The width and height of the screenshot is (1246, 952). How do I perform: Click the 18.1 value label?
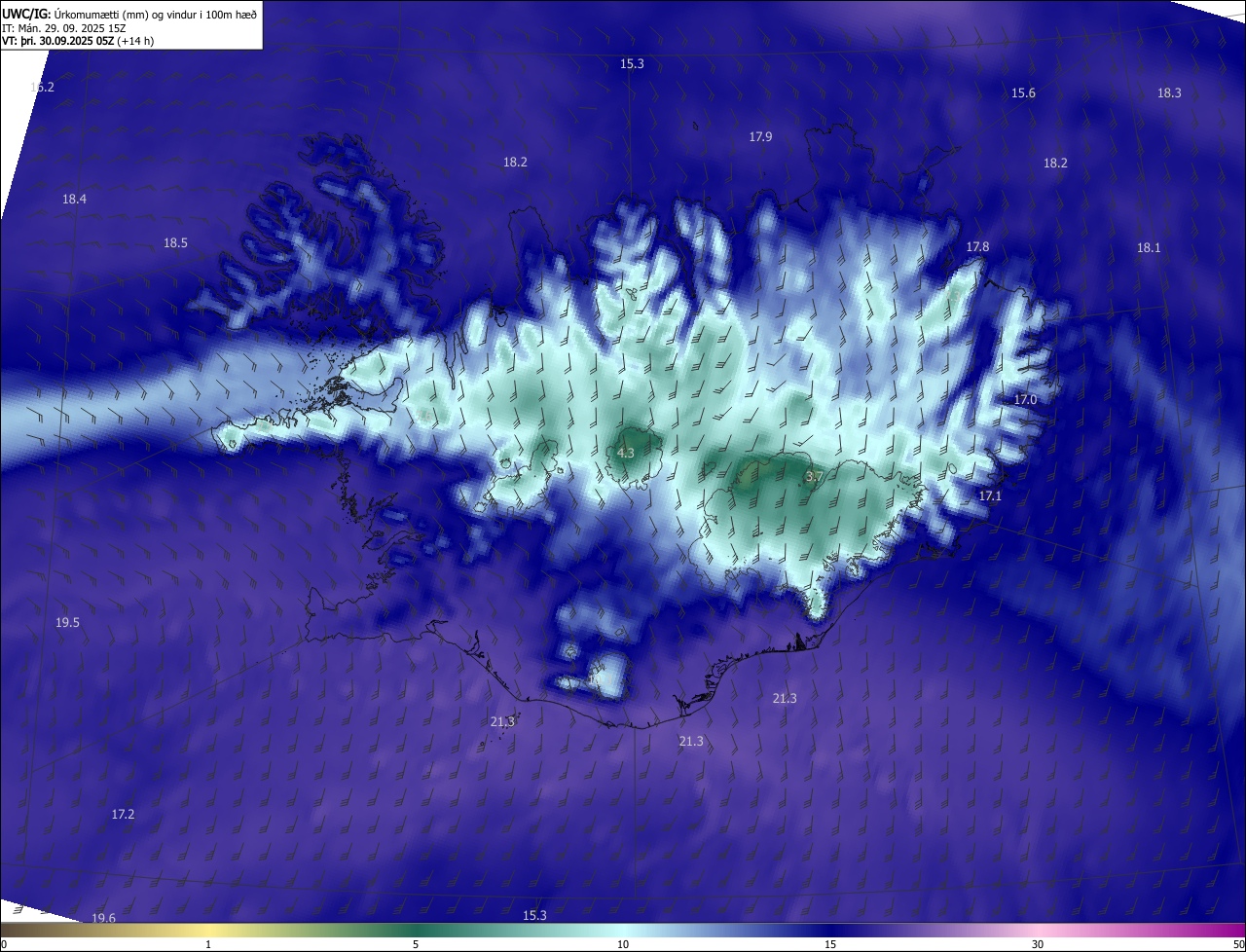click(1149, 248)
